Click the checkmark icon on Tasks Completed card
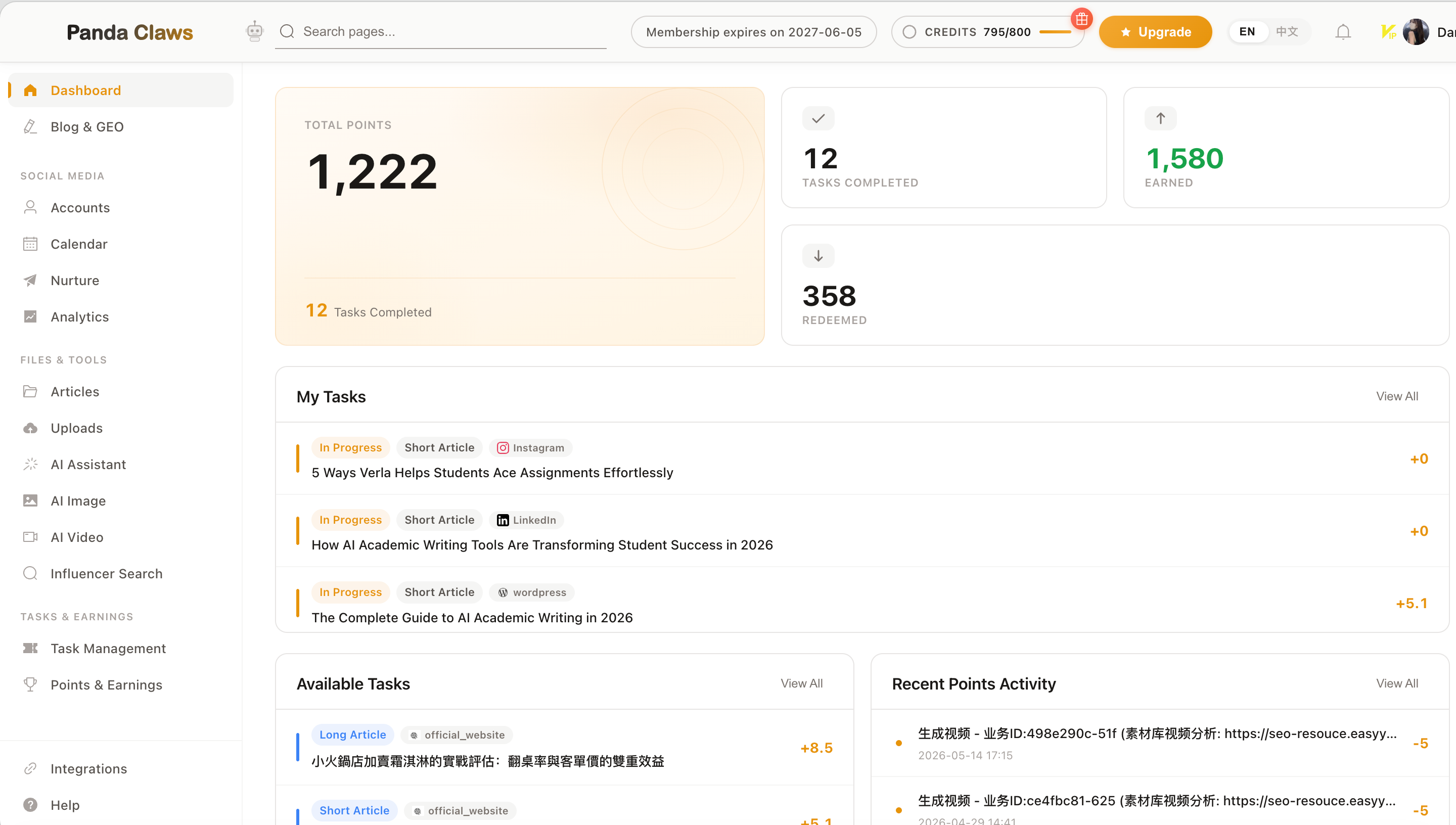 [x=818, y=118]
